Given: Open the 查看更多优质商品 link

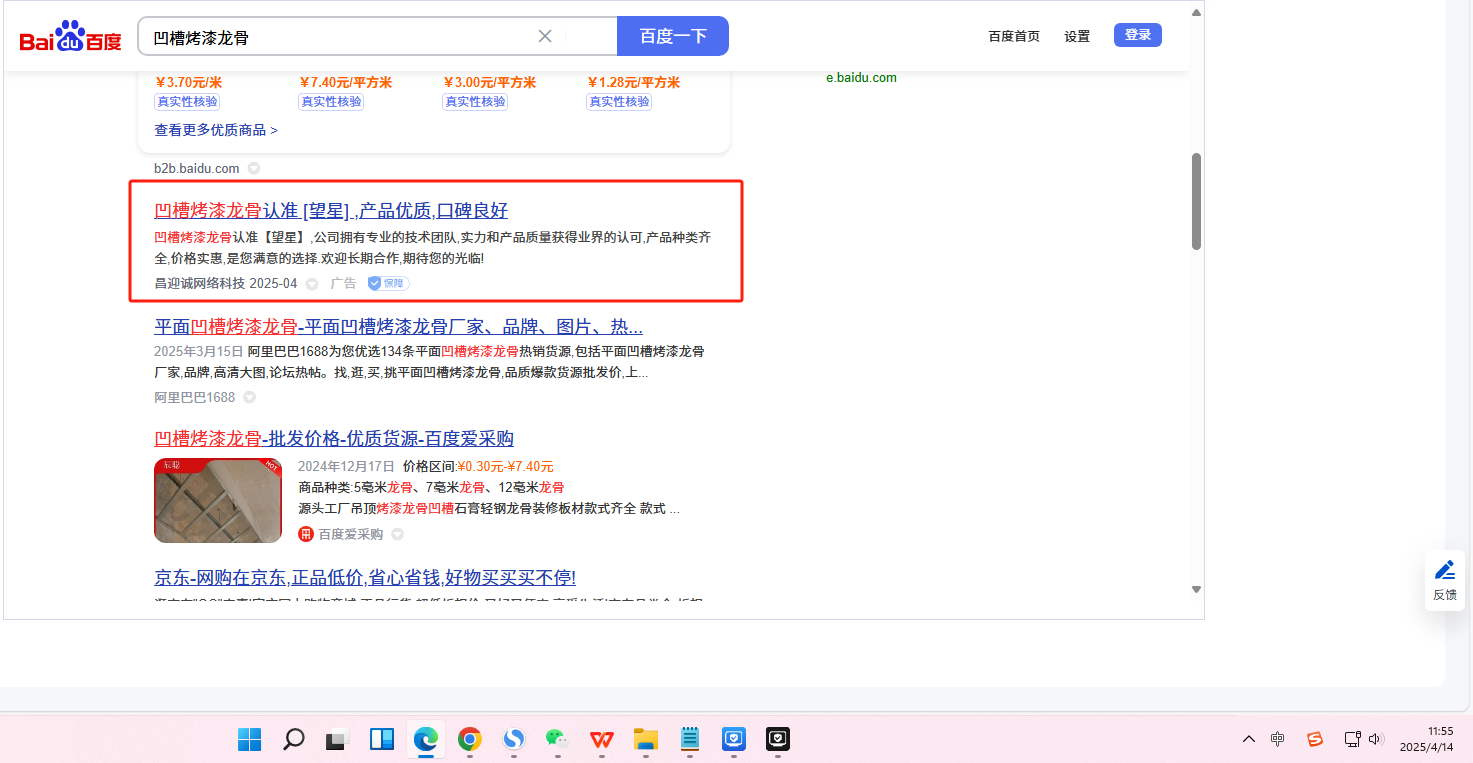Looking at the screenshot, I should tap(216, 130).
